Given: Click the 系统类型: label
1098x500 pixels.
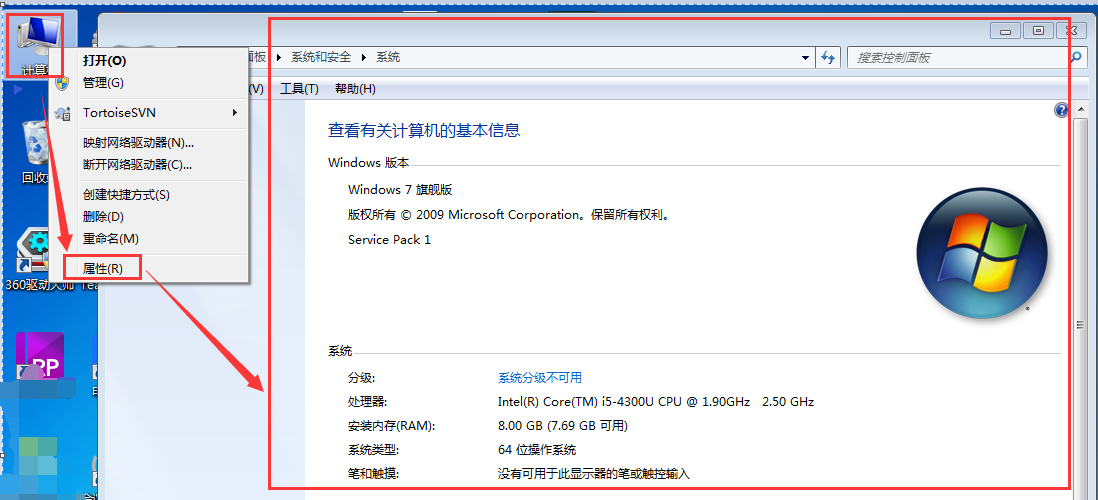Looking at the screenshot, I should tap(373, 450).
